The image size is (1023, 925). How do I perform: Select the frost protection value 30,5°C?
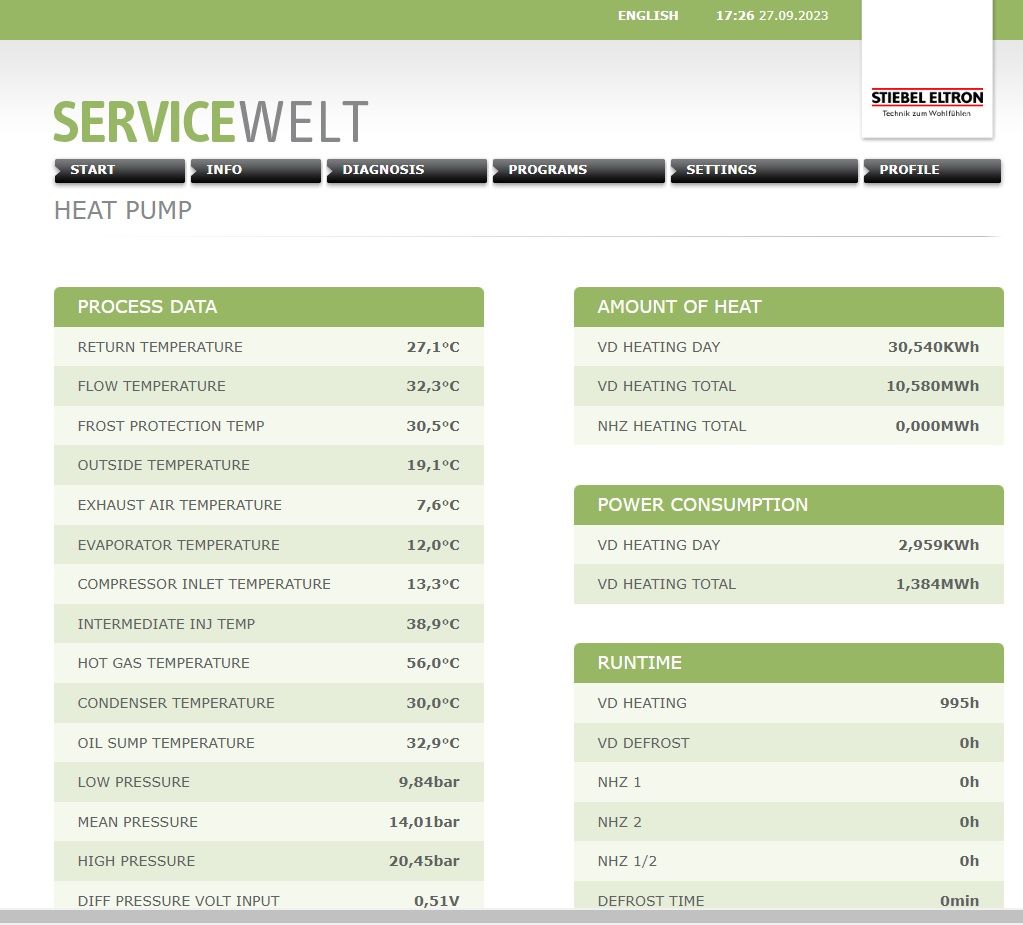(x=433, y=426)
